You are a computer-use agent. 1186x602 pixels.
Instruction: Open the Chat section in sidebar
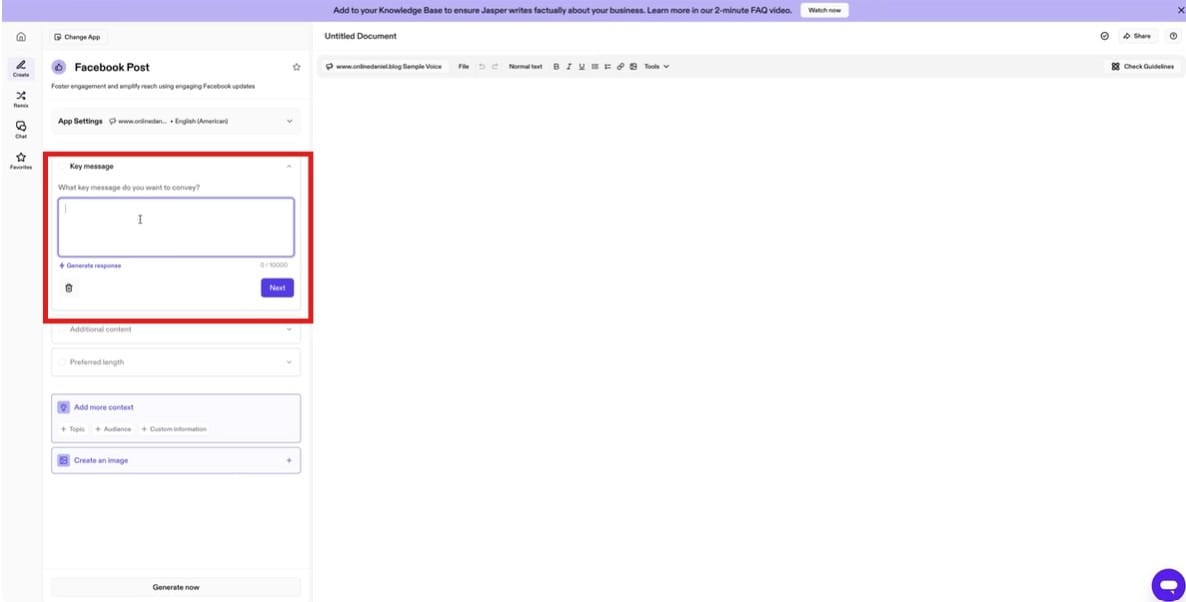20,129
